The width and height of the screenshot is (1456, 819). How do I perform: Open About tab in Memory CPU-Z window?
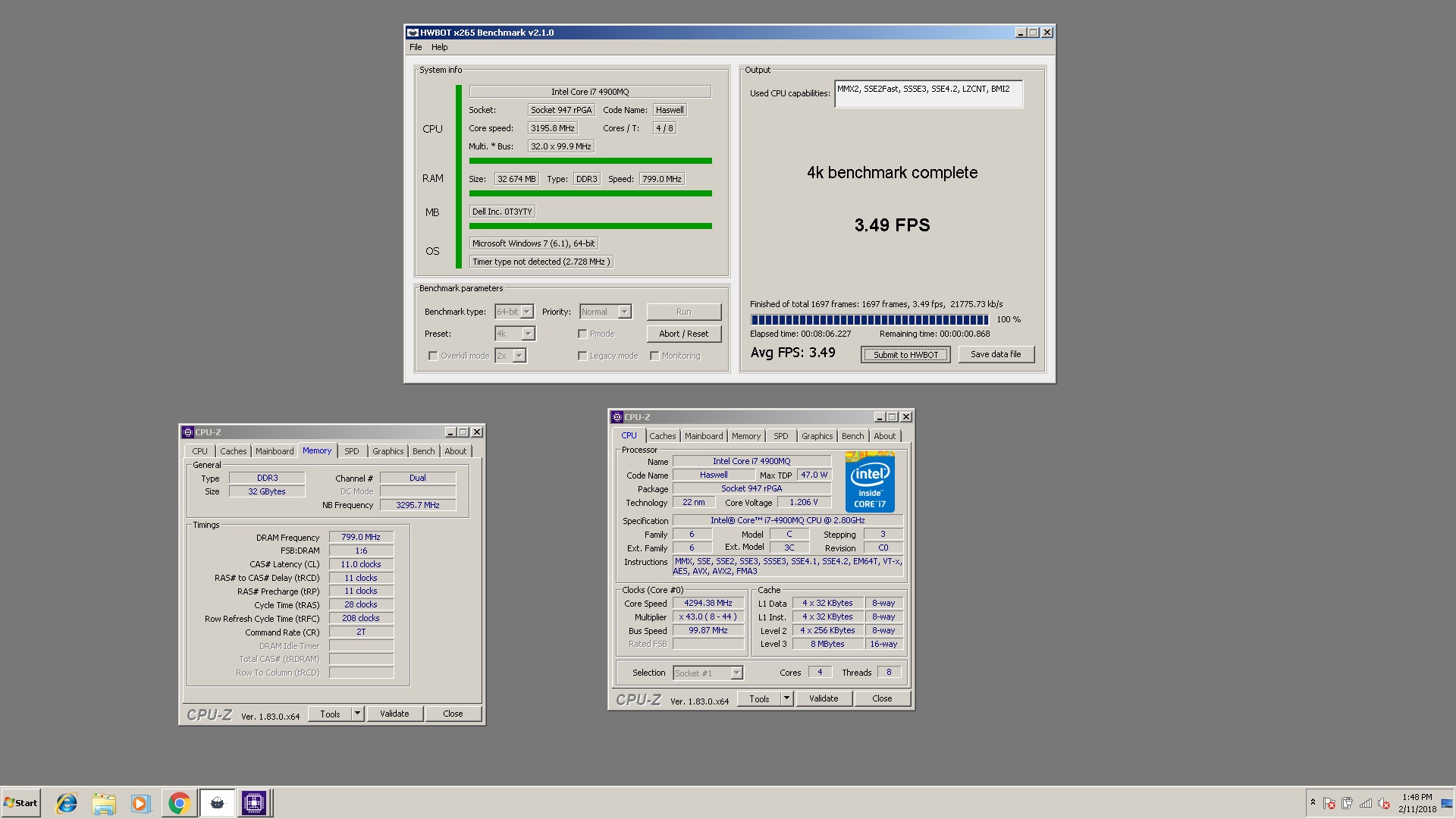click(x=456, y=451)
